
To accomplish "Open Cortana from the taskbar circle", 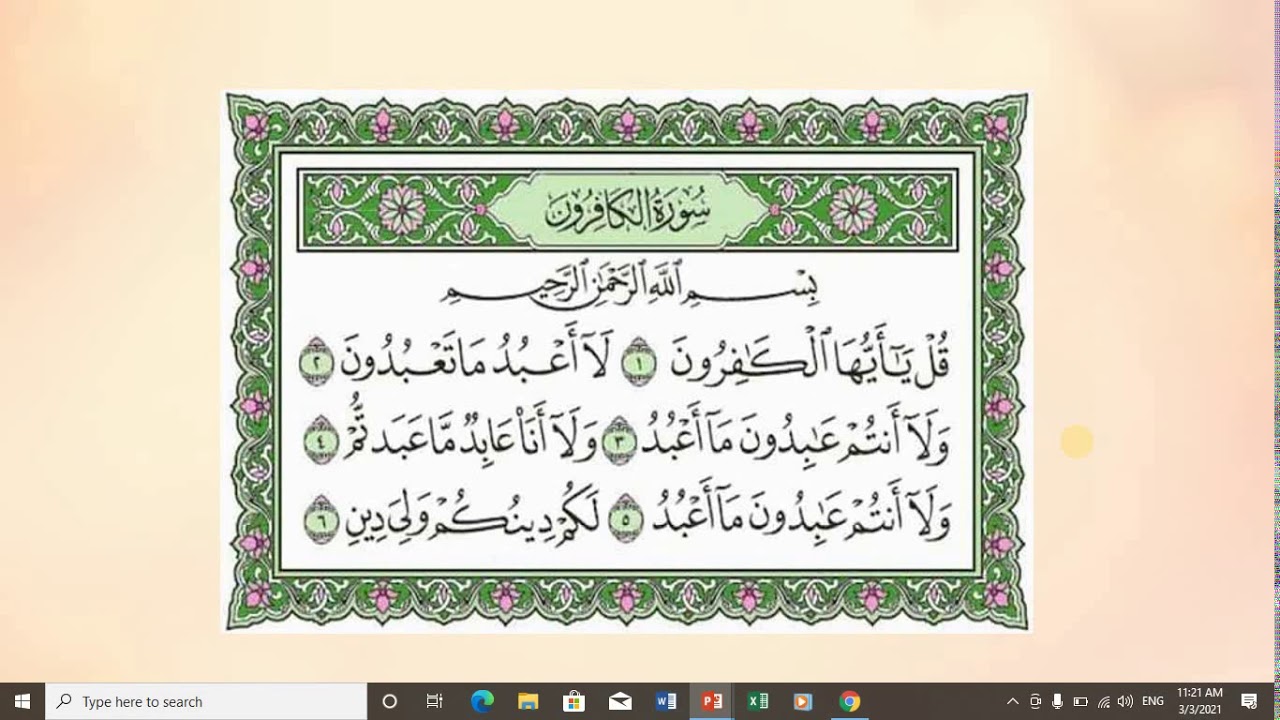I will pyautogui.click(x=390, y=701).
